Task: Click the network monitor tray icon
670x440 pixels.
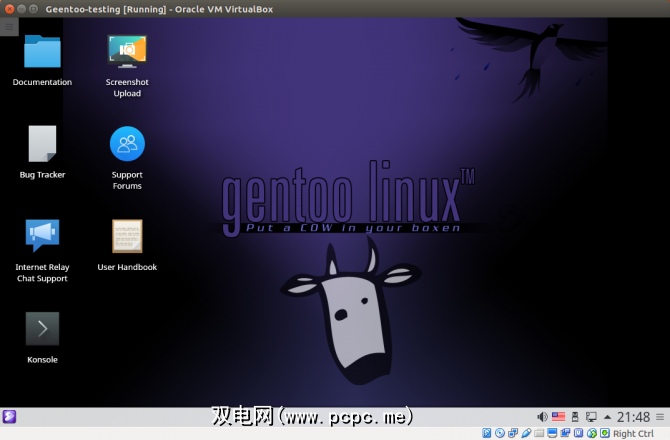Action: 591,417
